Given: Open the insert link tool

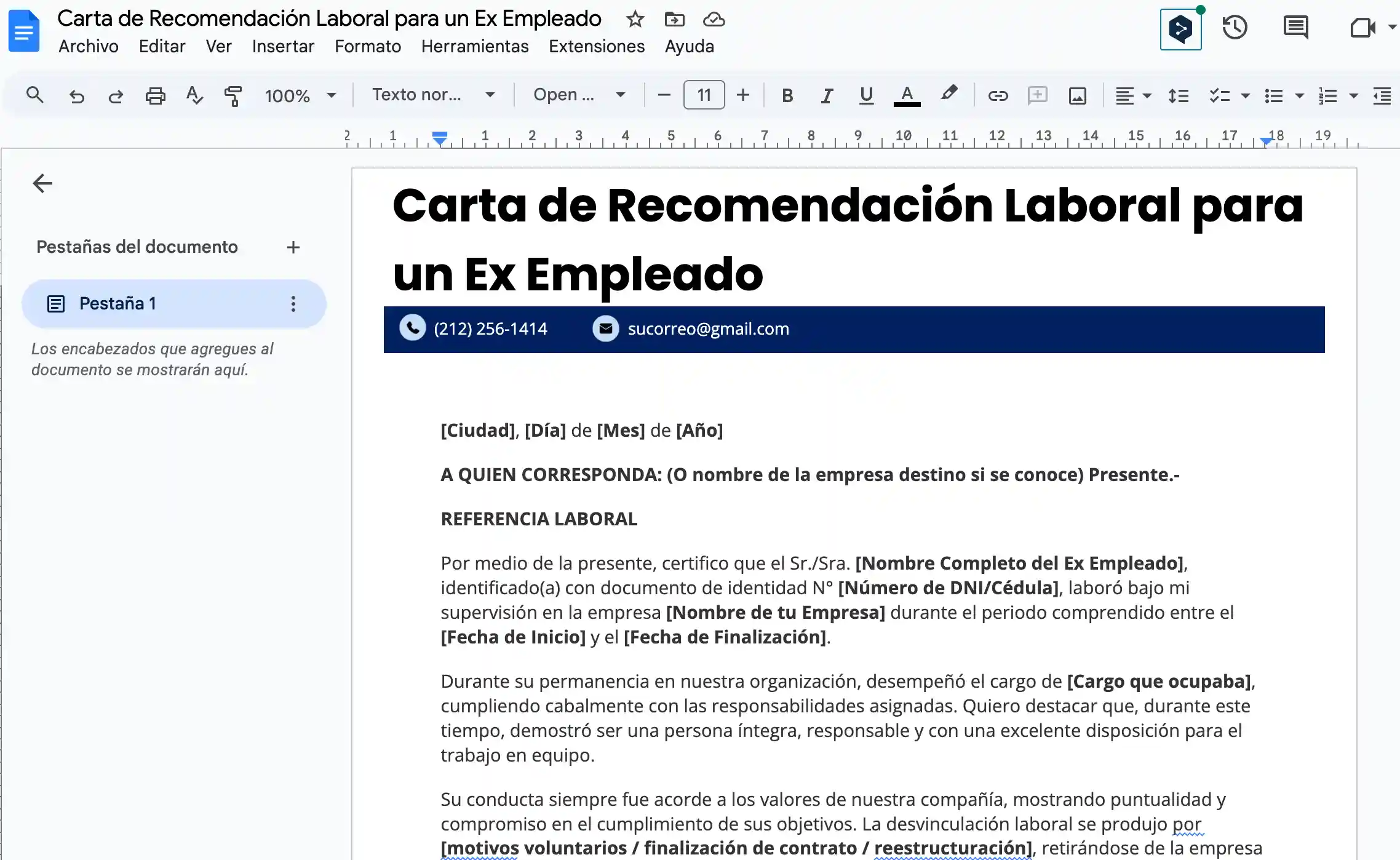Looking at the screenshot, I should click(x=998, y=95).
